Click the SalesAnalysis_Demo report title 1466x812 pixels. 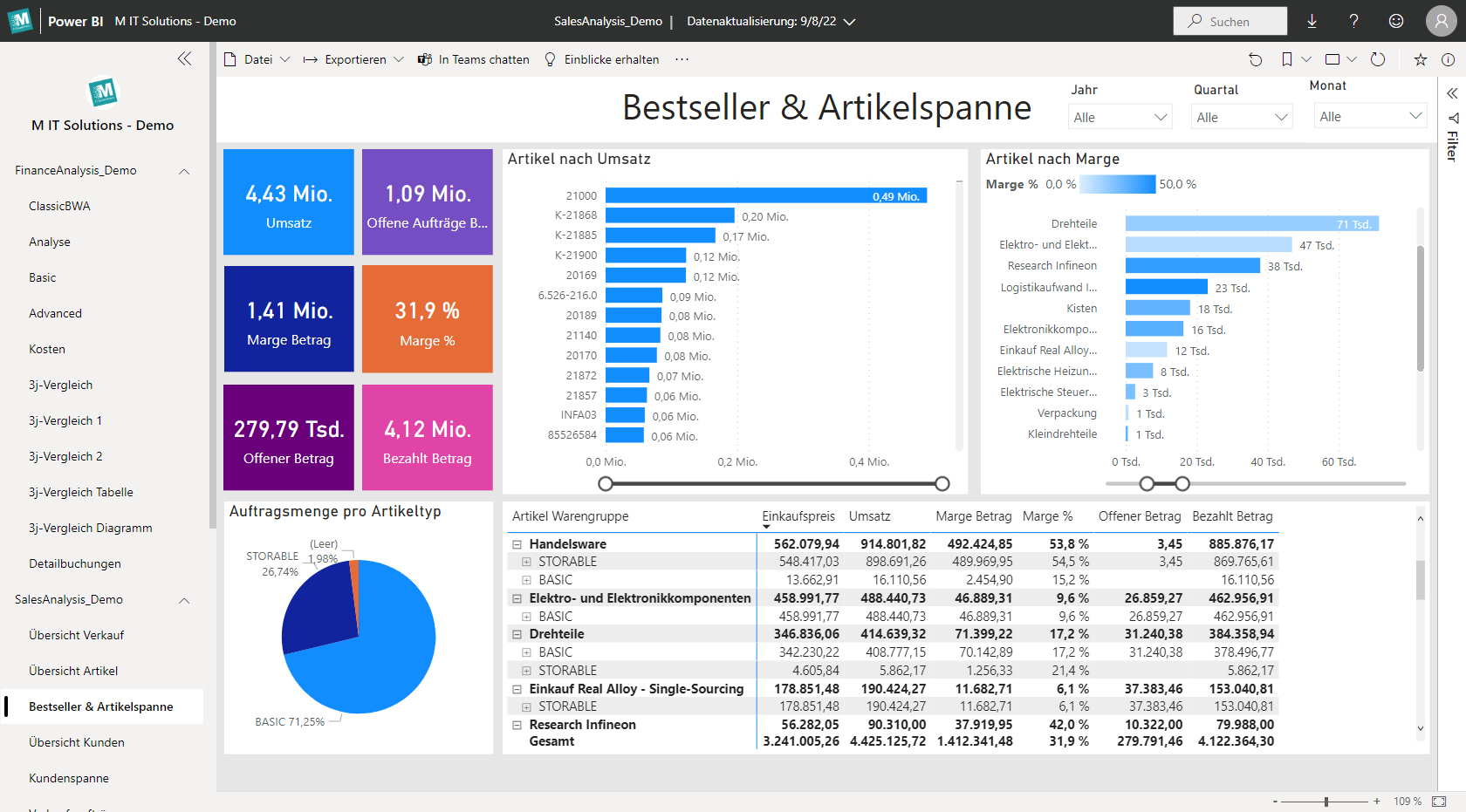point(608,21)
